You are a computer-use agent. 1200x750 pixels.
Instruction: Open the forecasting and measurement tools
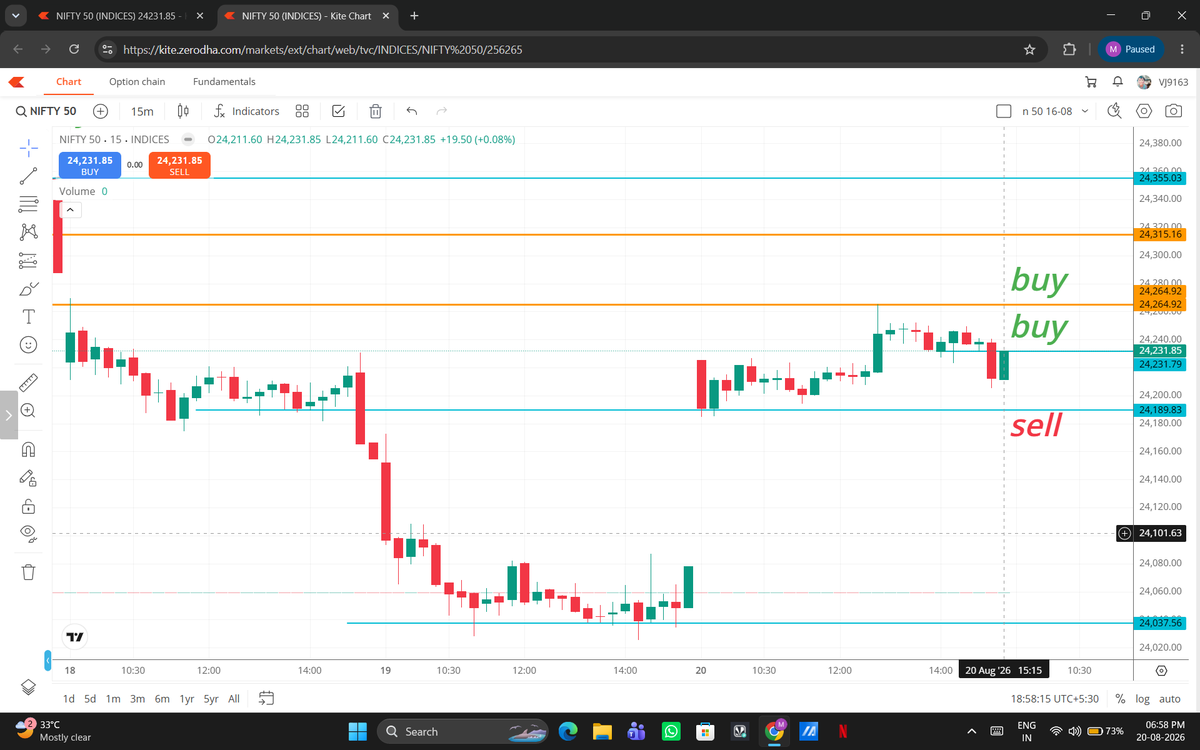(28, 260)
